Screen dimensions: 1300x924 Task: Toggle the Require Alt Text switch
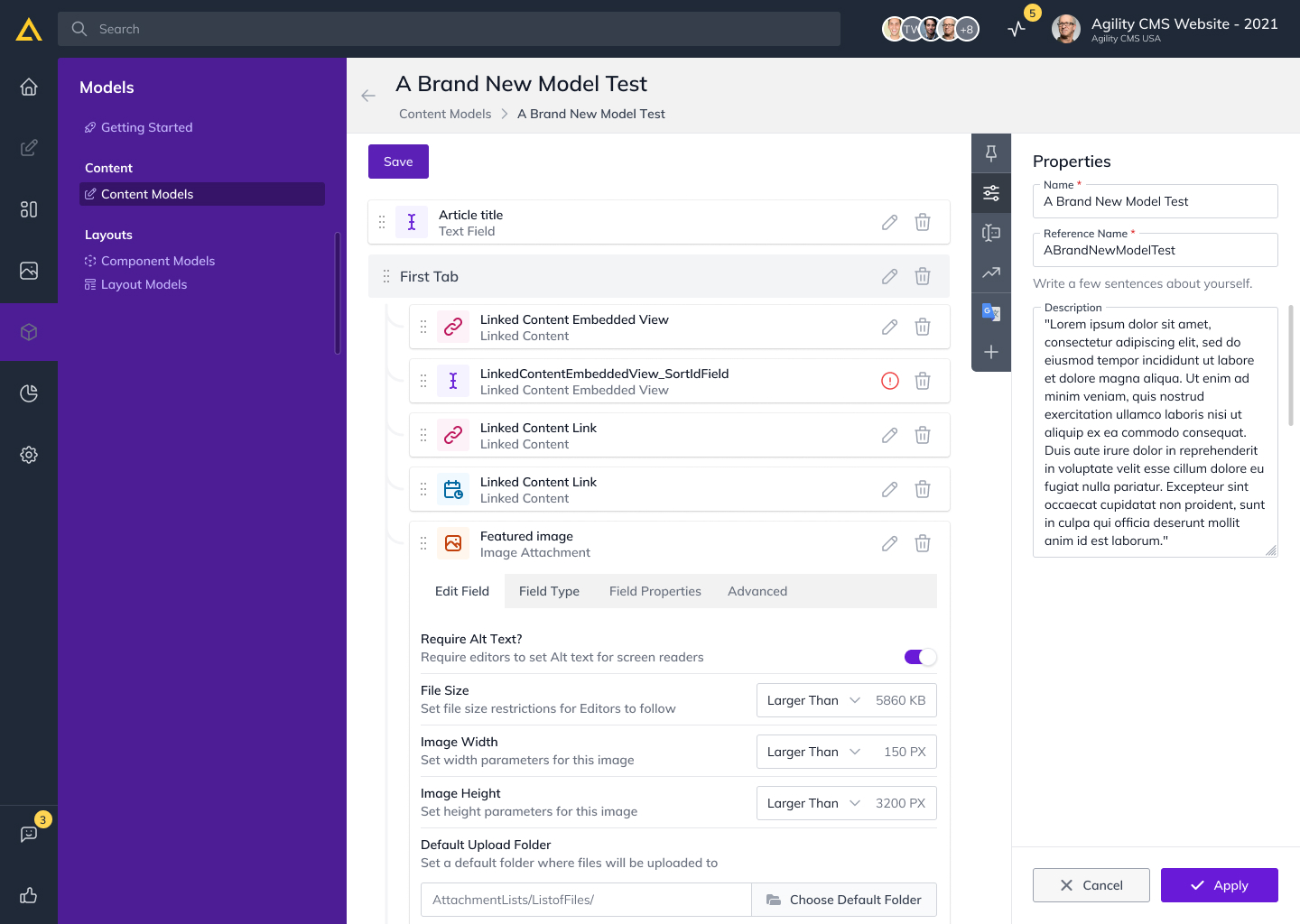point(920,657)
